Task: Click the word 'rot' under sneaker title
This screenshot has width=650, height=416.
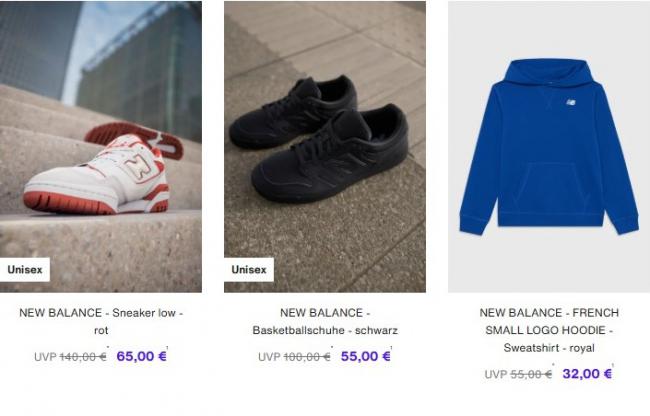Action: coord(101,331)
